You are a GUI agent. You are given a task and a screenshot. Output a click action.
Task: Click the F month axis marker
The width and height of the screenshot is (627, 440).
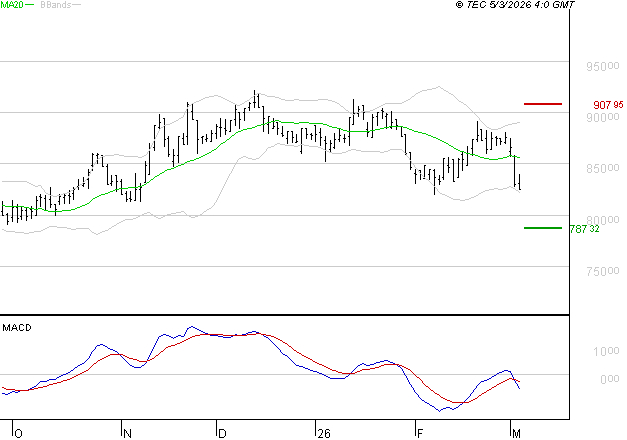420,434
